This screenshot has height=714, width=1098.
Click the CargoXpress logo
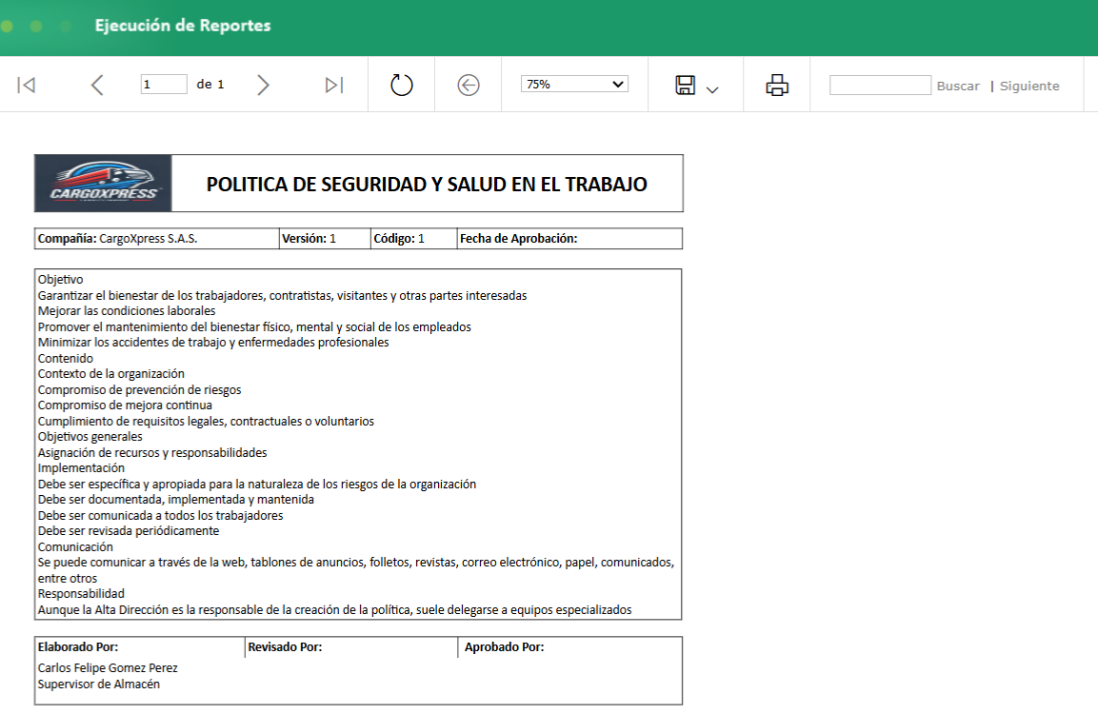click(x=102, y=182)
